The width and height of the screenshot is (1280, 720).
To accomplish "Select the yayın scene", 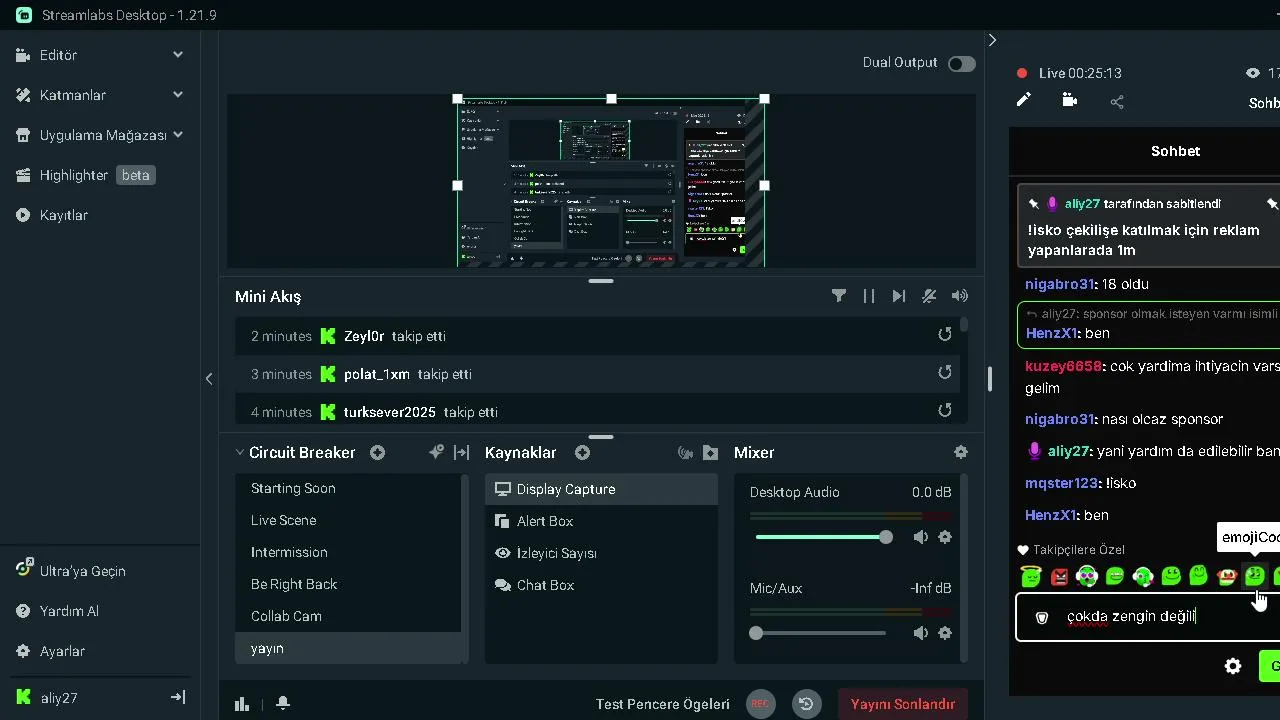I will 348,648.
